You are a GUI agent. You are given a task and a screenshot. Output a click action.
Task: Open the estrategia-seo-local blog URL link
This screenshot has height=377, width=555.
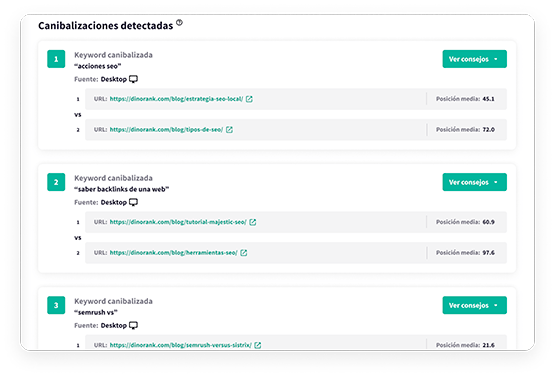point(176,99)
